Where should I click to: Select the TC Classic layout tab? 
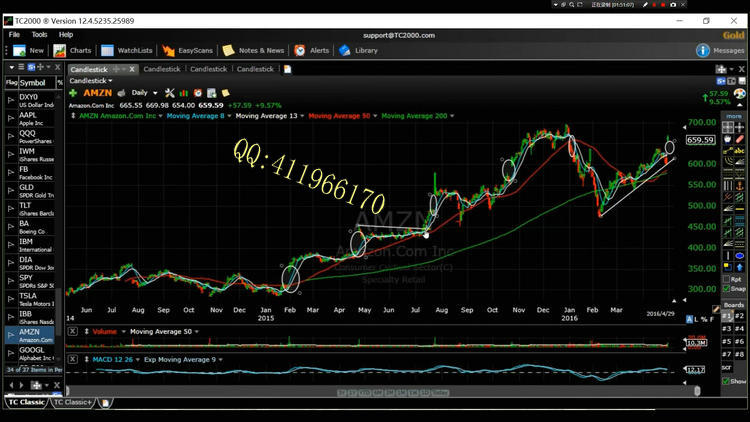[26, 402]
